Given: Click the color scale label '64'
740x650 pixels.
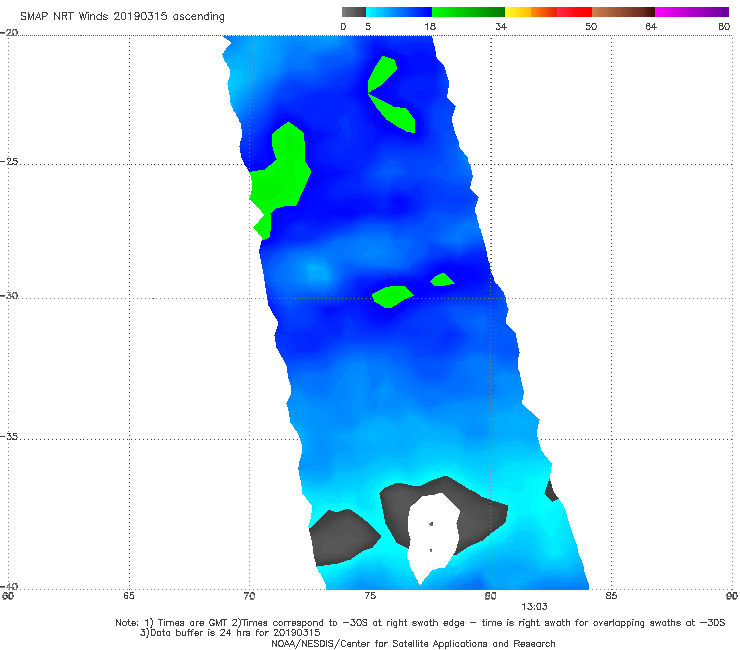Looking at the screenshot, I should [x=651, y=26].
